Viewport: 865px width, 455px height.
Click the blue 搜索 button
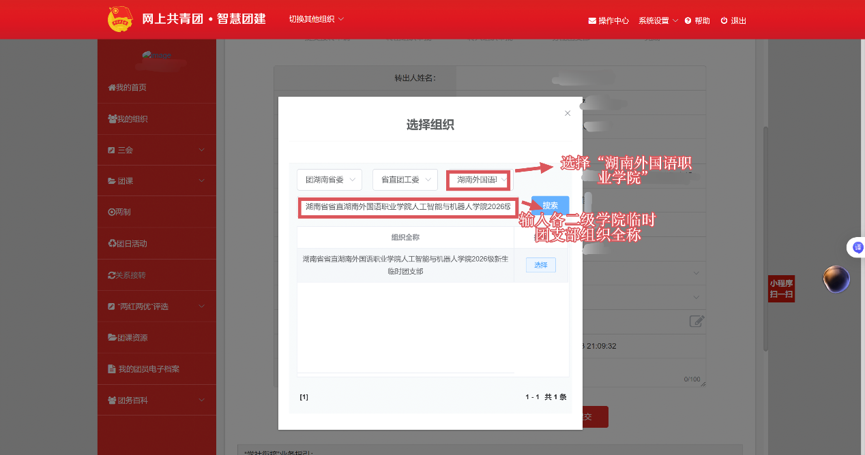550,205
